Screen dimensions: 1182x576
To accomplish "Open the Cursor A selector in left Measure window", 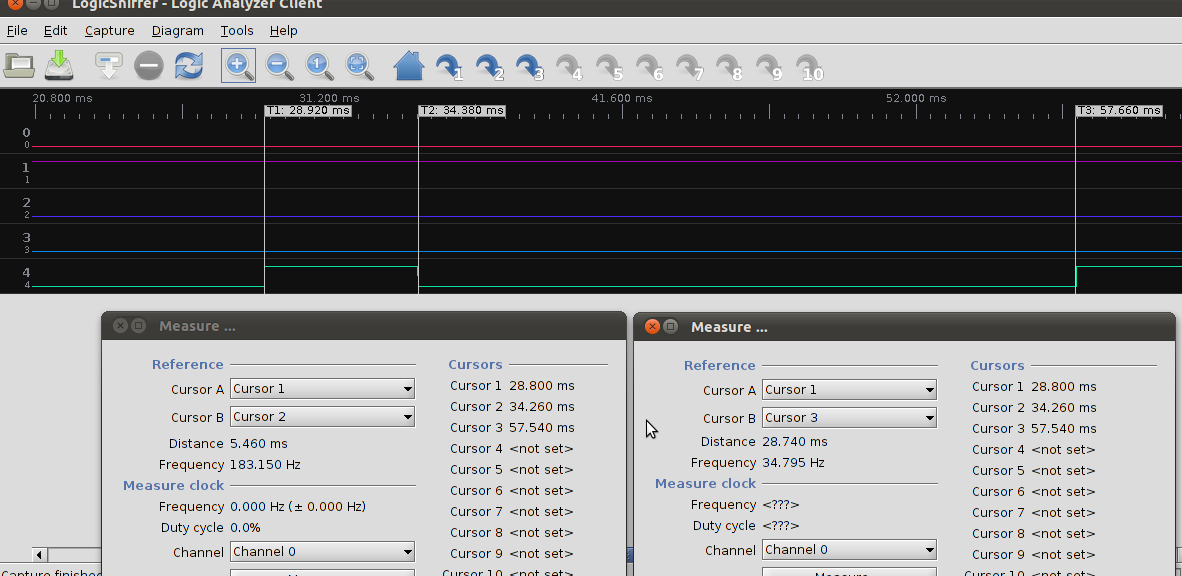I will (x=321, y=389).
